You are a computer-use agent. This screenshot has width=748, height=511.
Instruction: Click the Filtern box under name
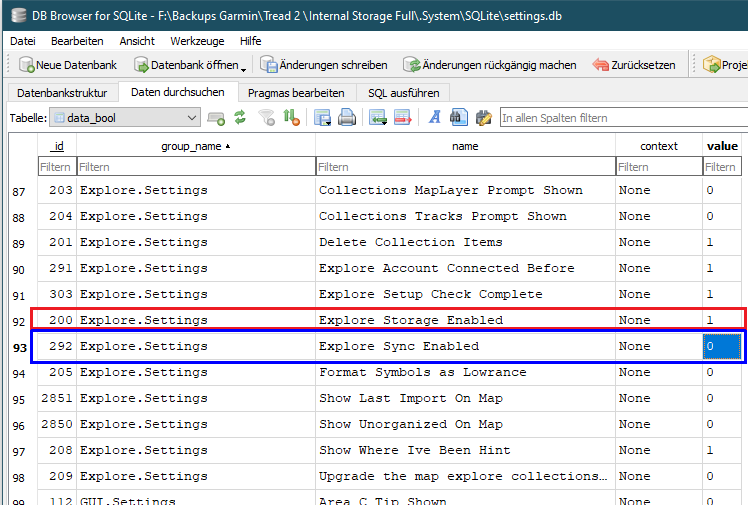click(x=466, y=167)
